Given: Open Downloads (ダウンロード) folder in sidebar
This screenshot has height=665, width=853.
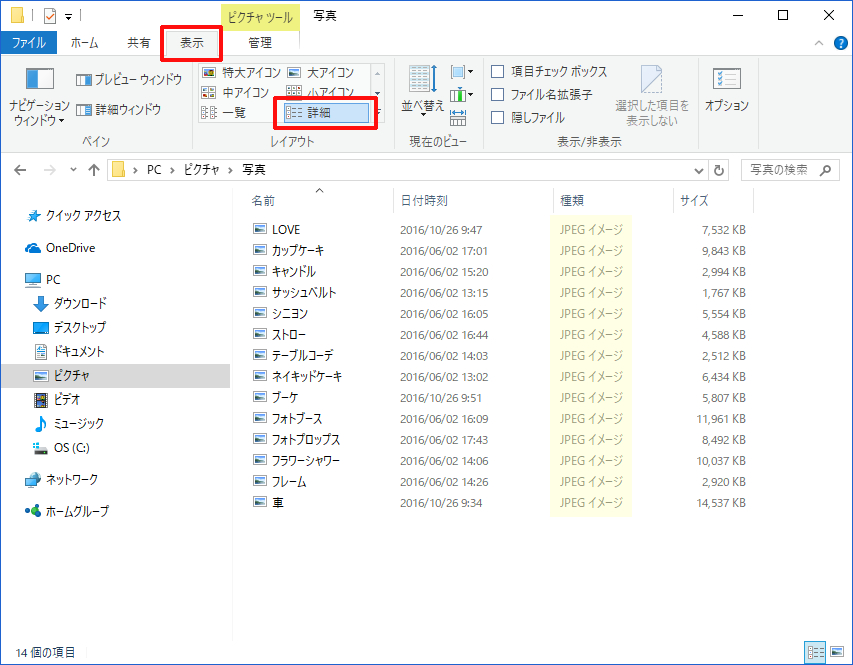Looking at the screenshot, I should click(70, 304).
